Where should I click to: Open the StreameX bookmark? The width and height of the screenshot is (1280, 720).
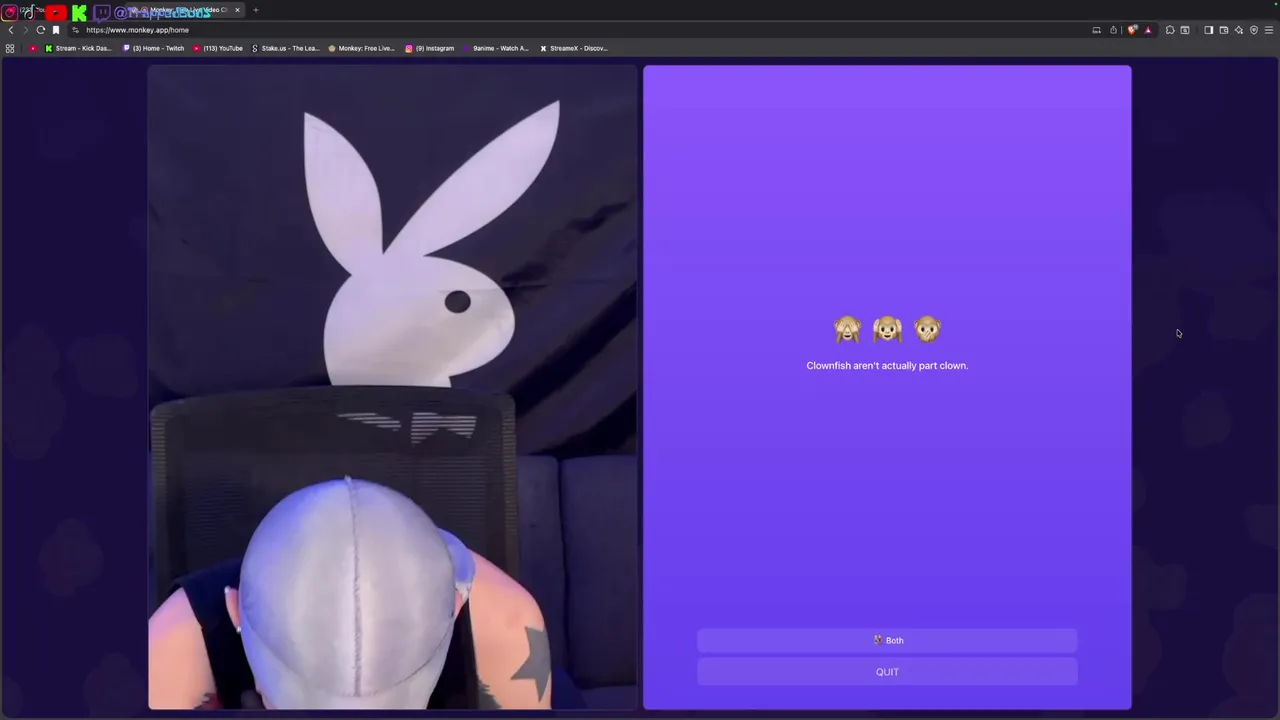click(x=574, y=48)
